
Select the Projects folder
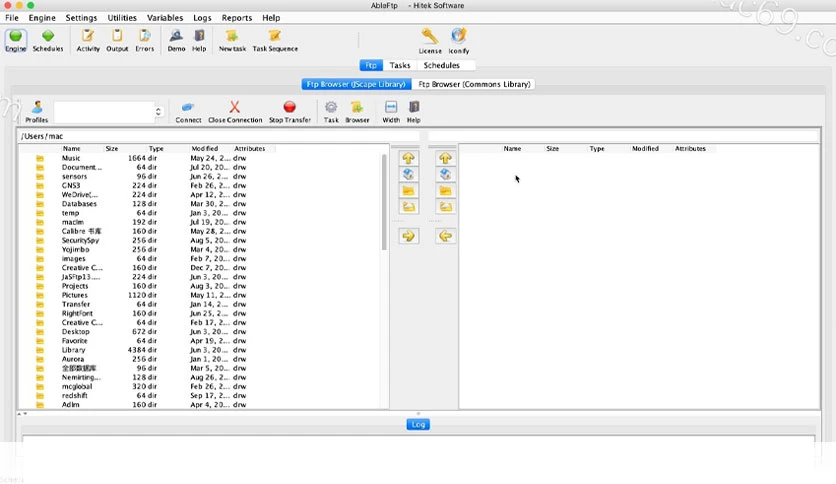tap(75, 286)
